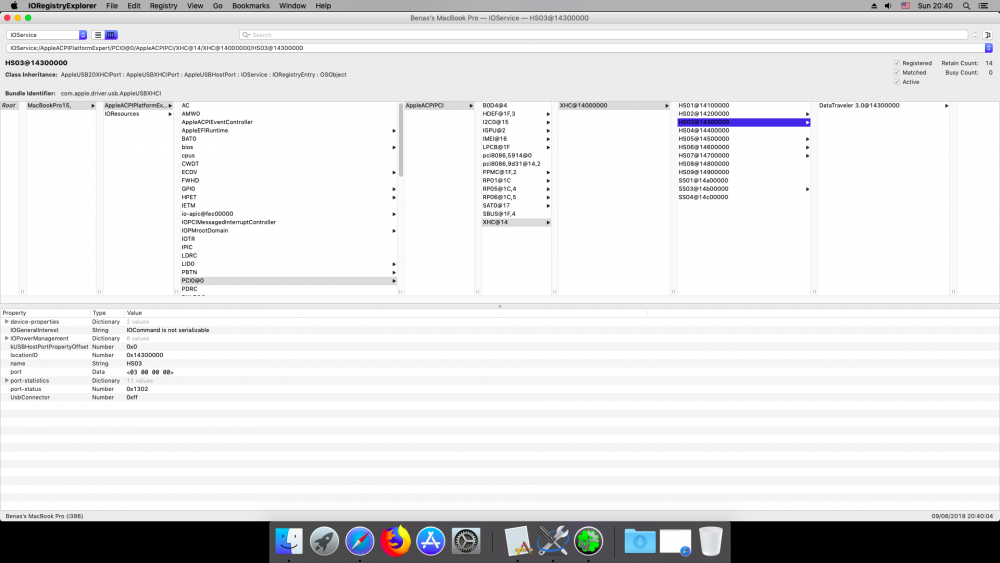Open the File menu
This screenshot has width=1000, height=563.
[x=112, y=6]
